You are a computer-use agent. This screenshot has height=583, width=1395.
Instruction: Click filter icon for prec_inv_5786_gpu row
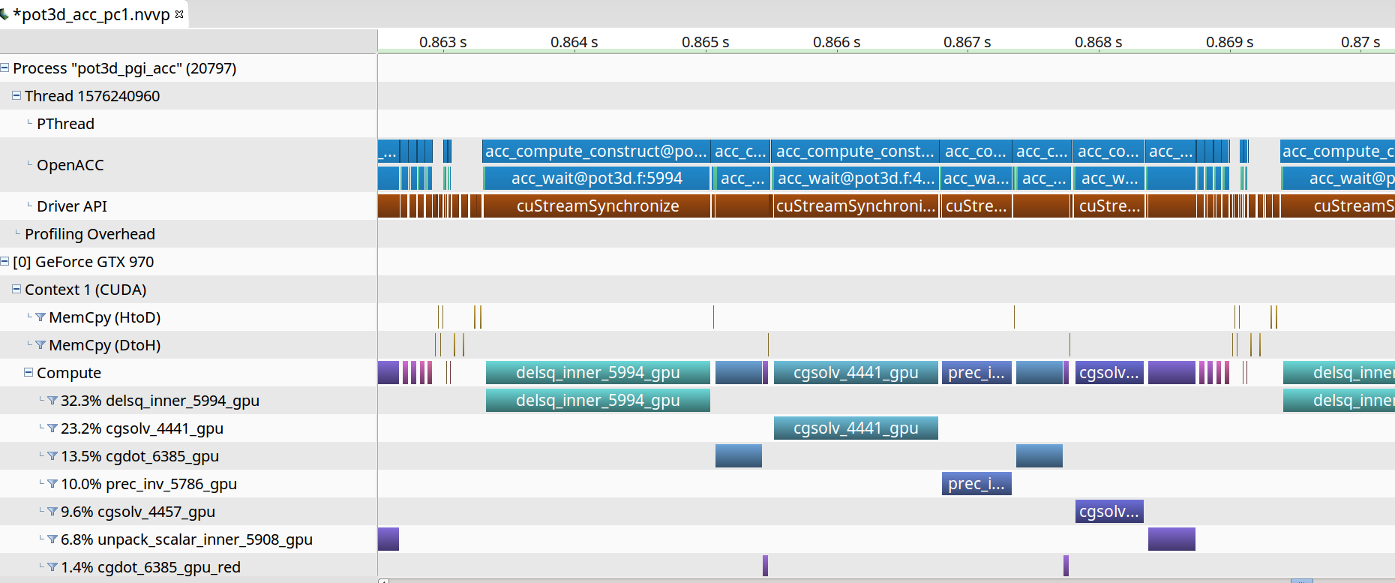pos(52,485)
